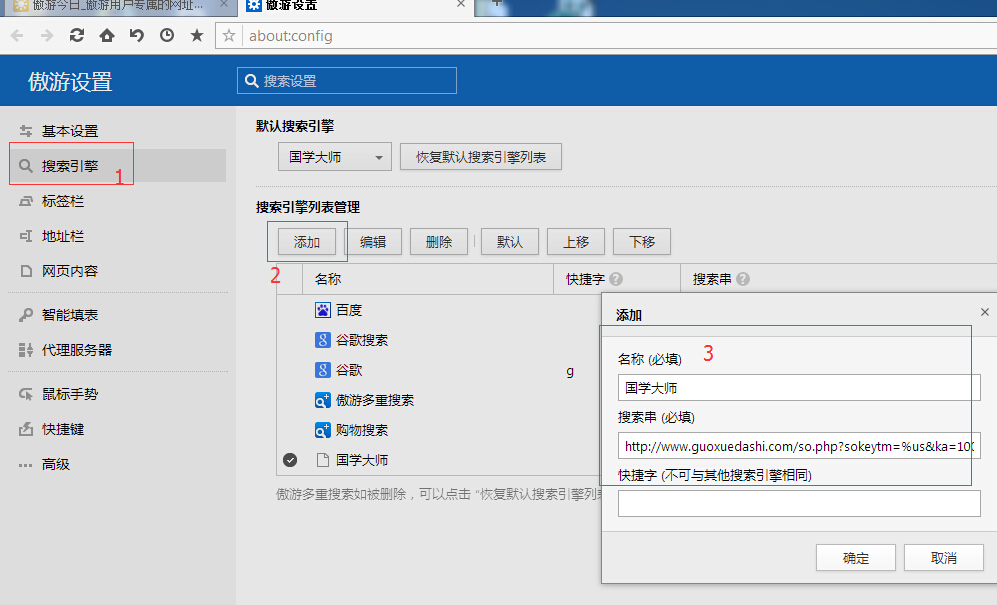Viewport: 997px width, 605px height.
Task: Select the 傲游多重搜索 engine row
Action: pyautogui.click(x=439, y=400)
